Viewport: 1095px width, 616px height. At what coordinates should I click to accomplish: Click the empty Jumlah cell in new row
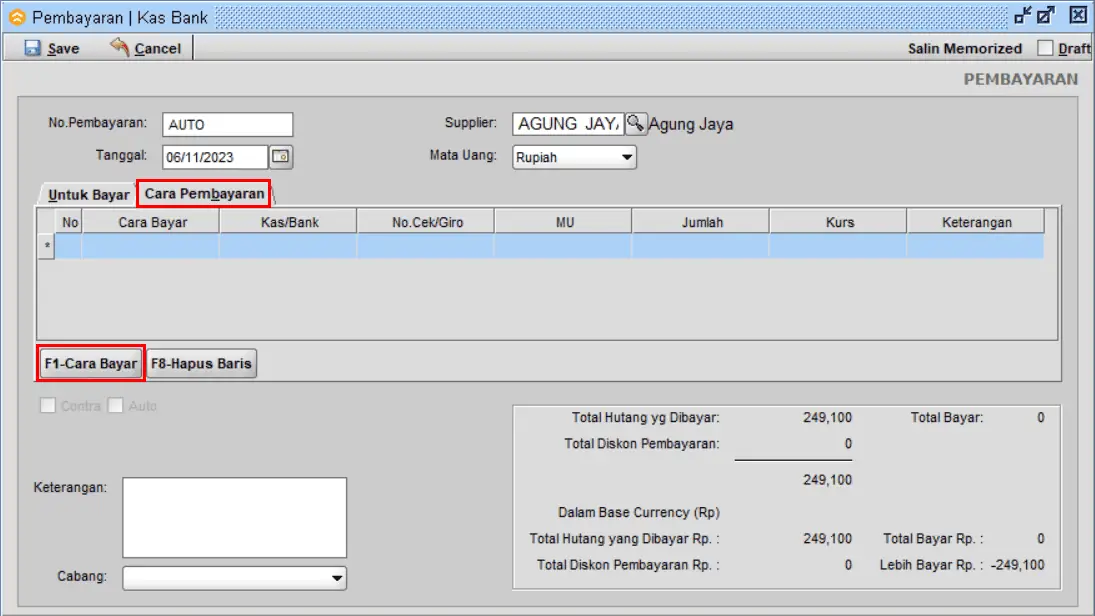(701, 246)
